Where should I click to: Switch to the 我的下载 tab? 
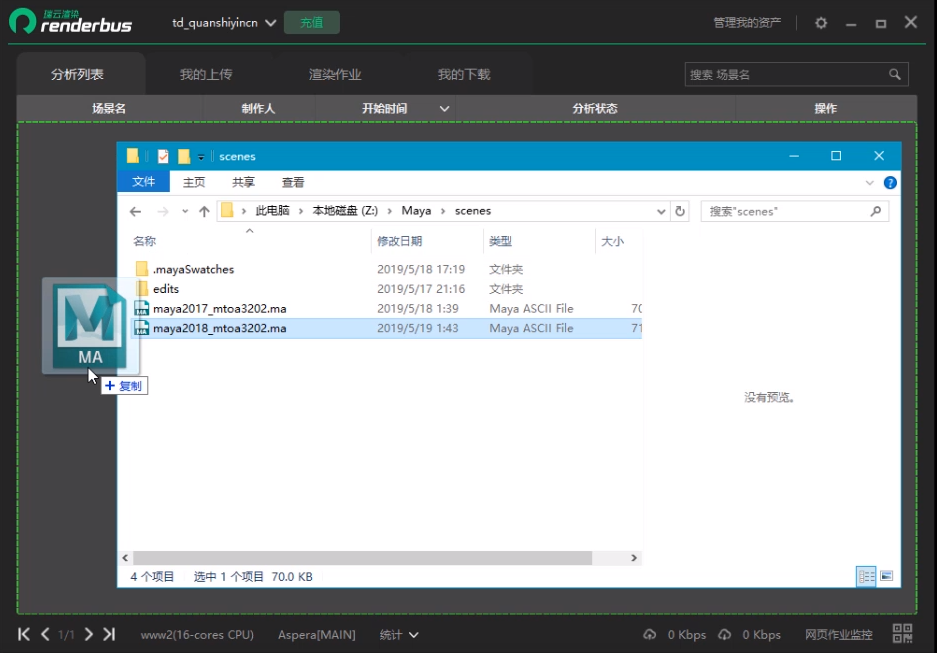click(x=464, y=74)
